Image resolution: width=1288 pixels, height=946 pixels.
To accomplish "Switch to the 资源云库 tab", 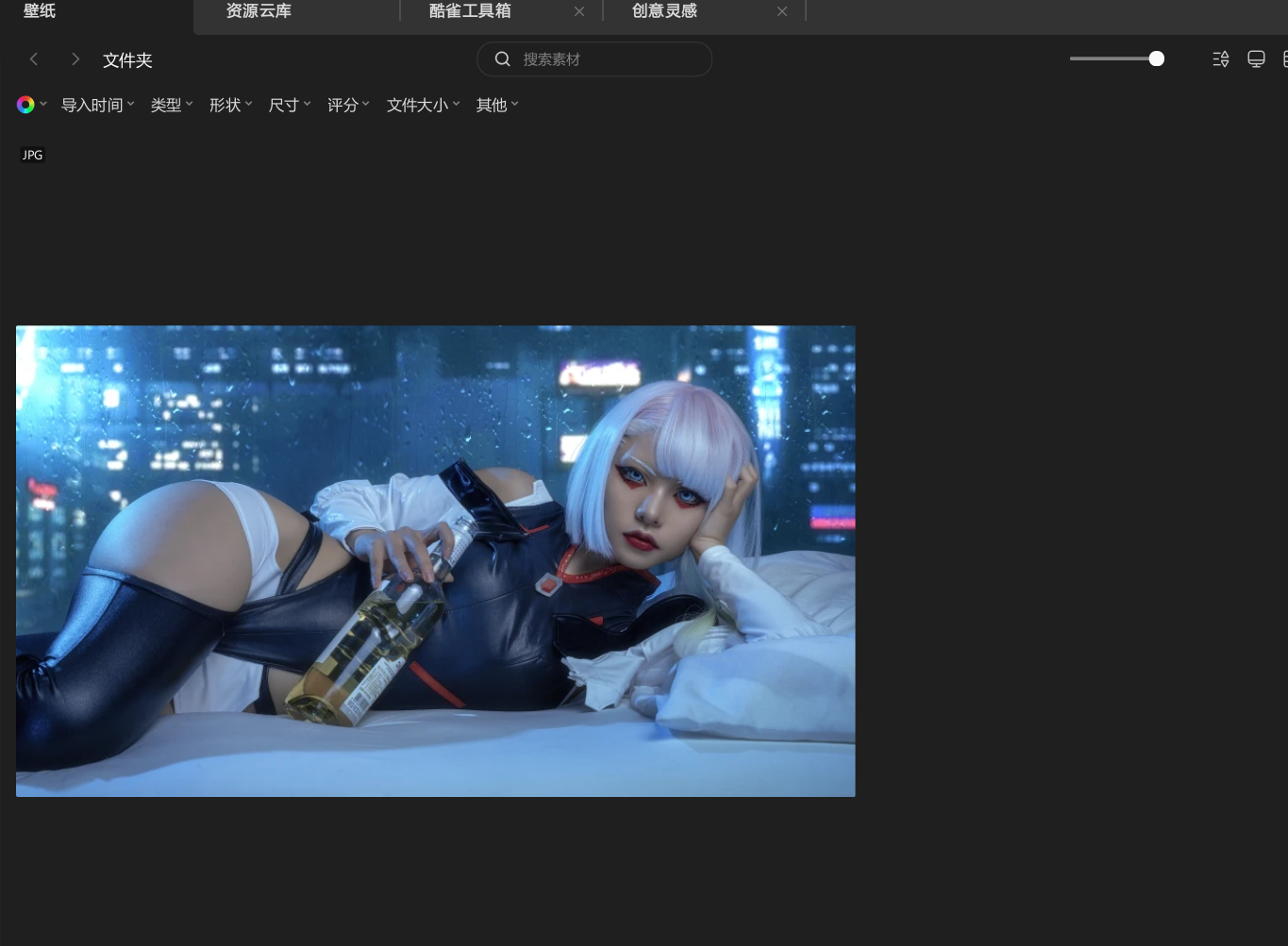I will pos(259,11).
